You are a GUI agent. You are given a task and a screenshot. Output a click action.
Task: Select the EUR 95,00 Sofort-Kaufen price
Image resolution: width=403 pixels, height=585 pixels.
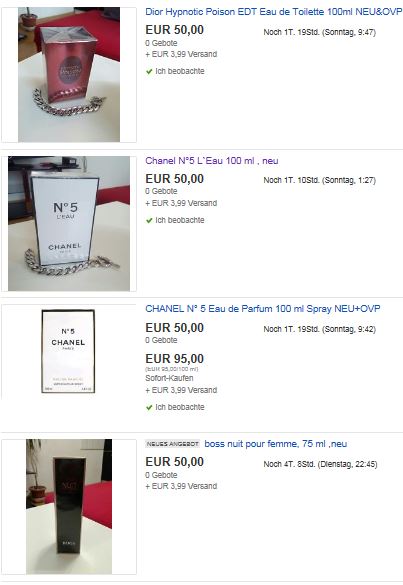coord(175,359)
